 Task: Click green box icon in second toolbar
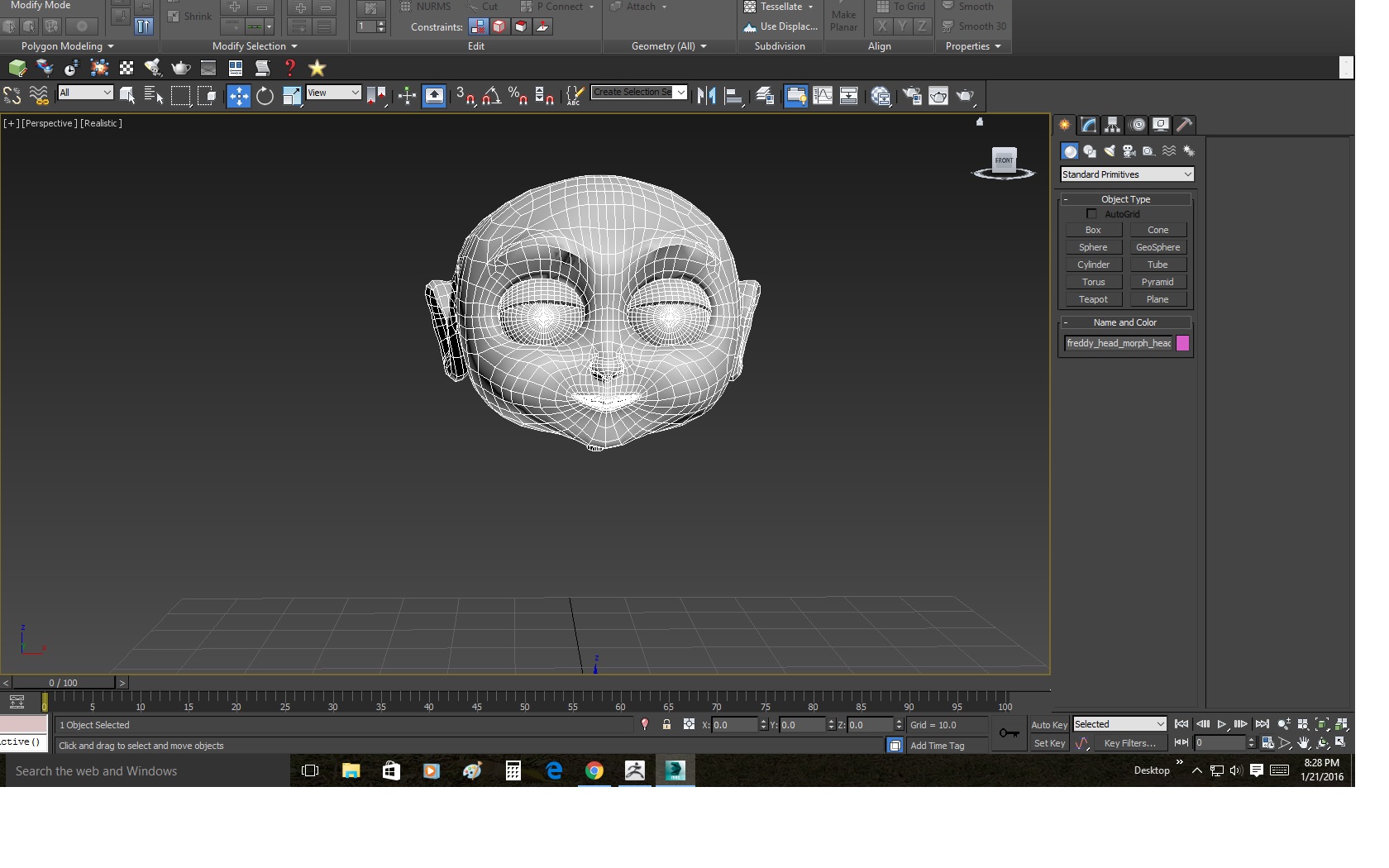[x=17, y=68]
